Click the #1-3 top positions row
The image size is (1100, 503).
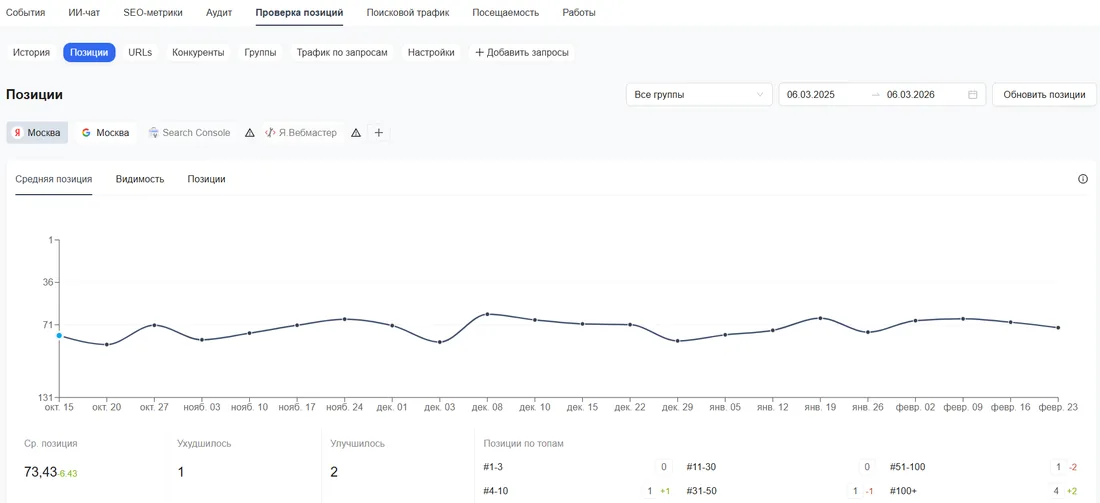pyautogui.click(x=578, y=467)
